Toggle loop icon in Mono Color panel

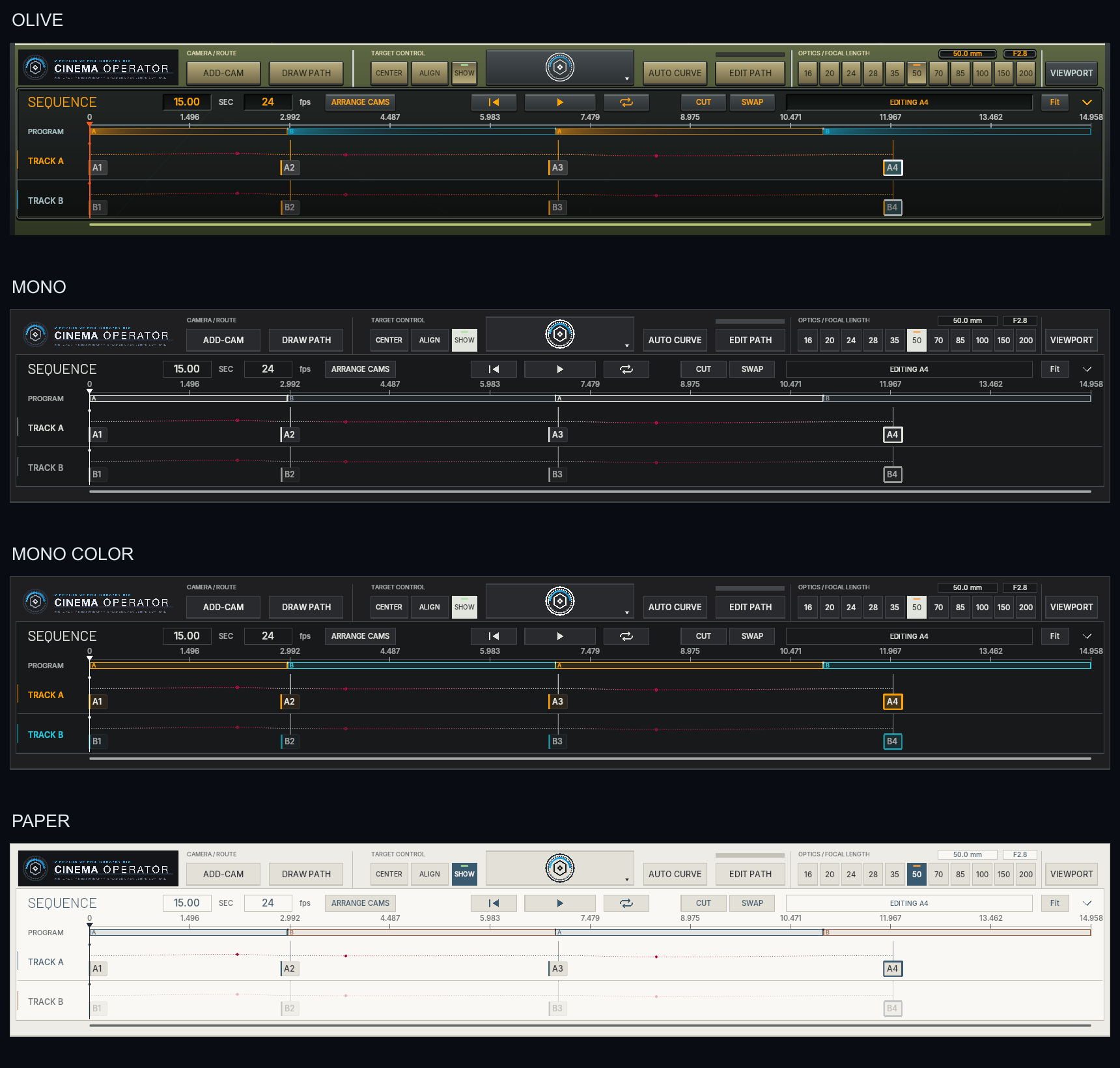(x=626, y=636)
